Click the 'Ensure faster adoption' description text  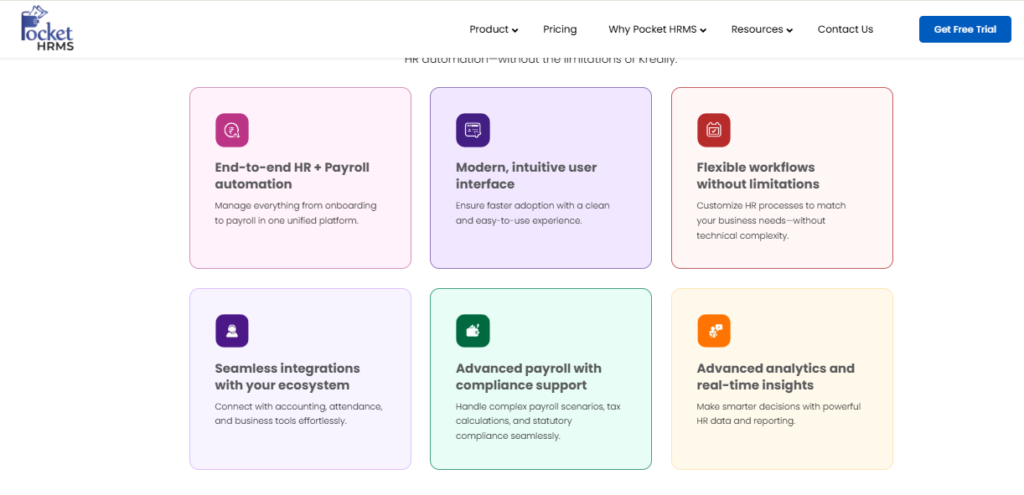533,213
